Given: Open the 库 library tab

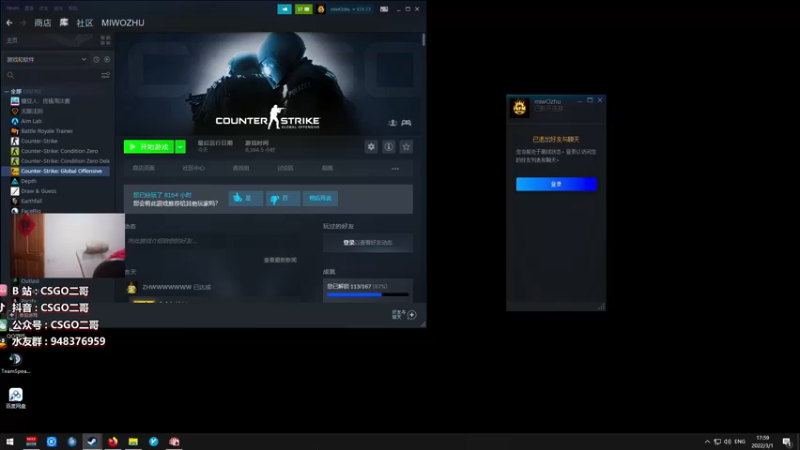Looking at the screenshot, I should (64, 22).
